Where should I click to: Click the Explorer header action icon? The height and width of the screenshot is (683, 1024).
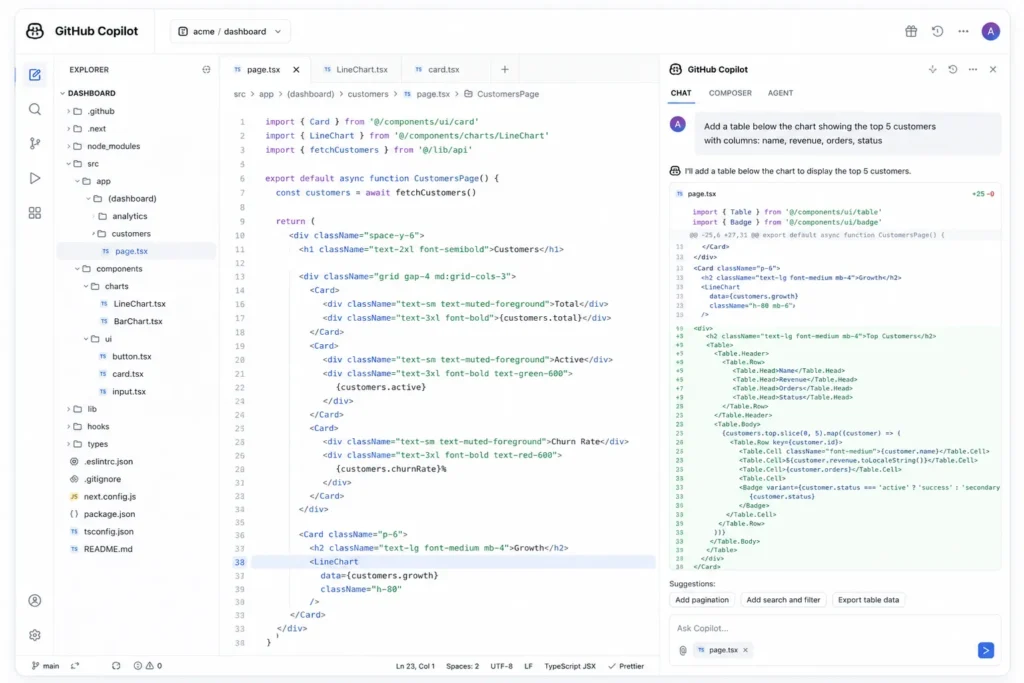coord(206,69)
